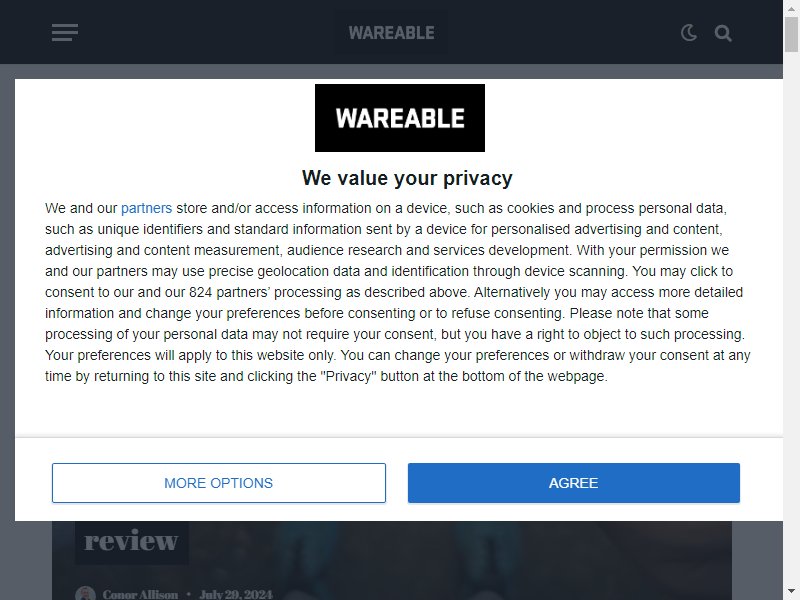This screenshot has height=600, width=800.
Task: Click Conor Allison's author avatar
Action: [x=85, y=594]
